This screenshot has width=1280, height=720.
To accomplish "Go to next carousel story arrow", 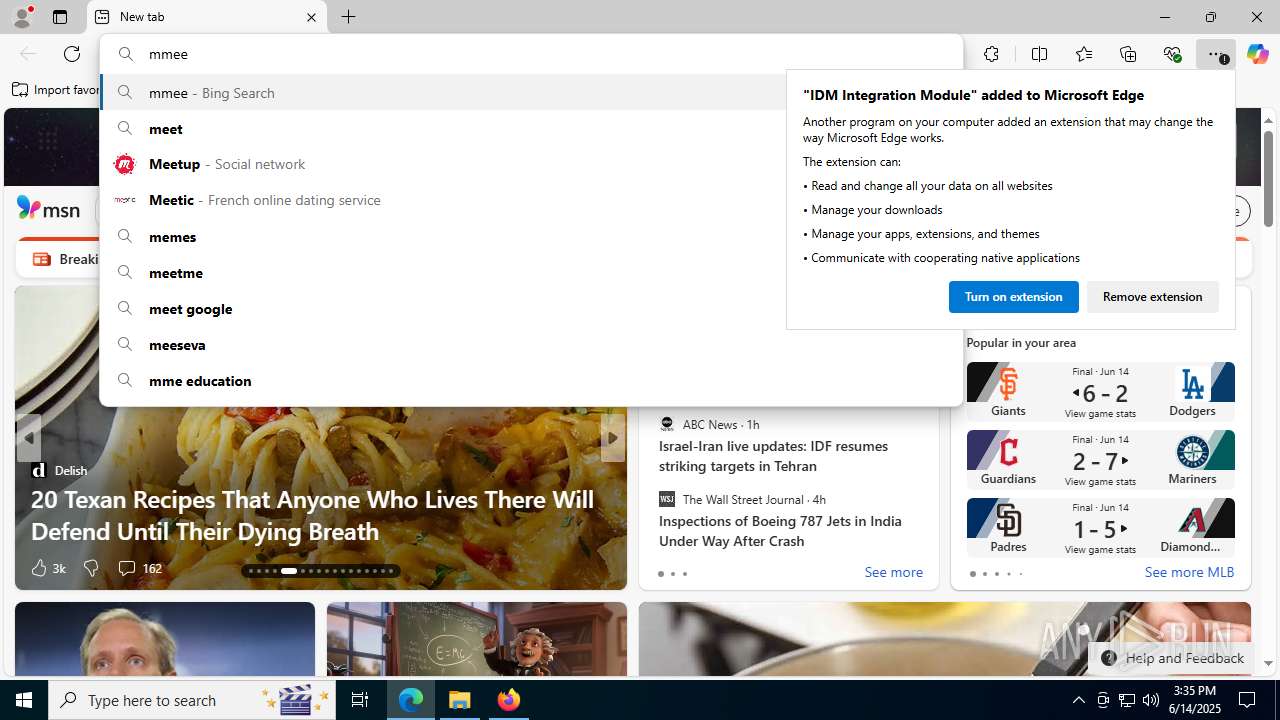I will (613, 438).
